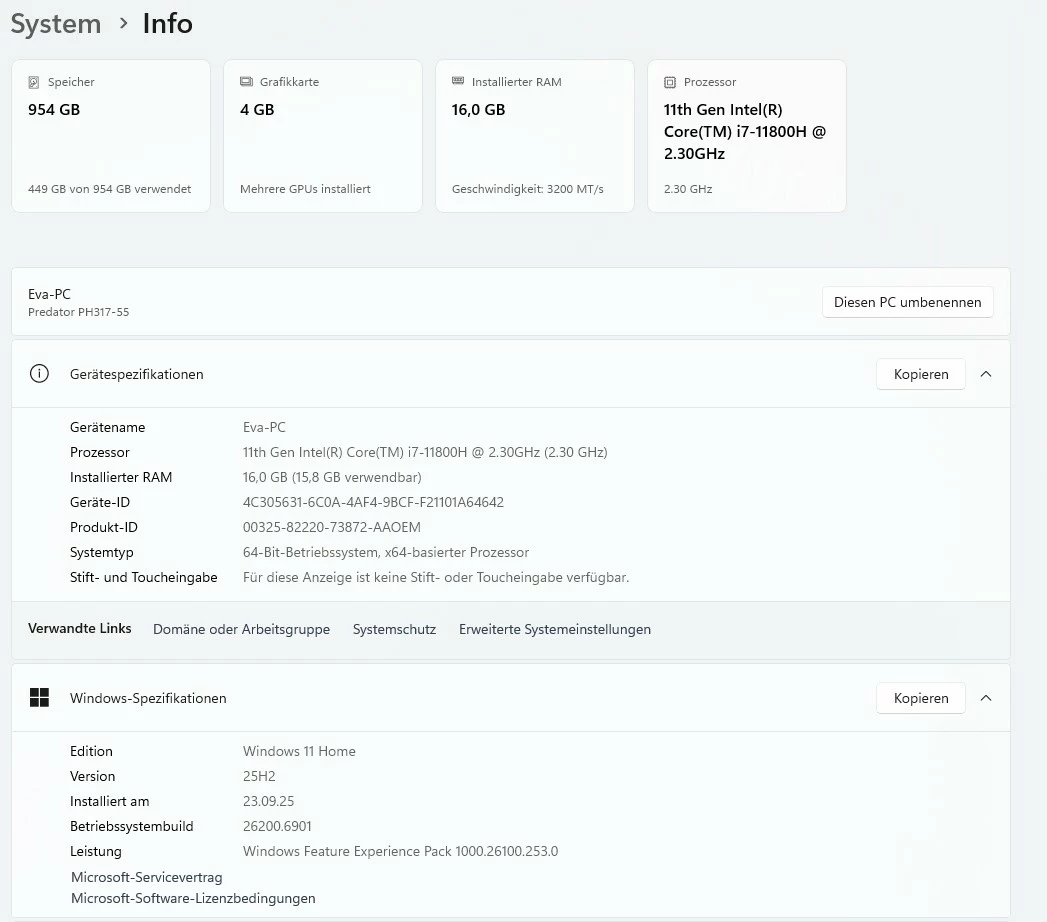Open Erweiterte Systemeinstellungen link
Screen dimensions: 1047x922
pyautogui.click(x=555, y=629)
